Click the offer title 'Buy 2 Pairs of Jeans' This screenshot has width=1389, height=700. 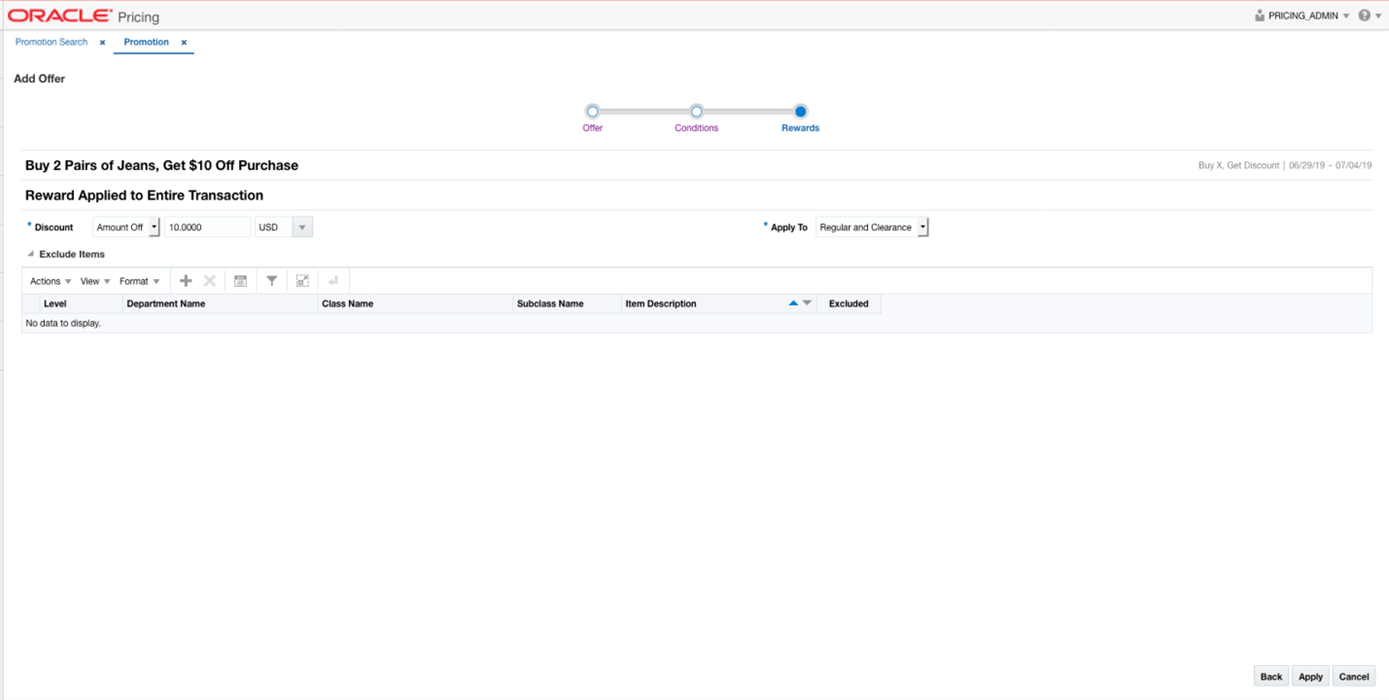[x=161, y=165]
